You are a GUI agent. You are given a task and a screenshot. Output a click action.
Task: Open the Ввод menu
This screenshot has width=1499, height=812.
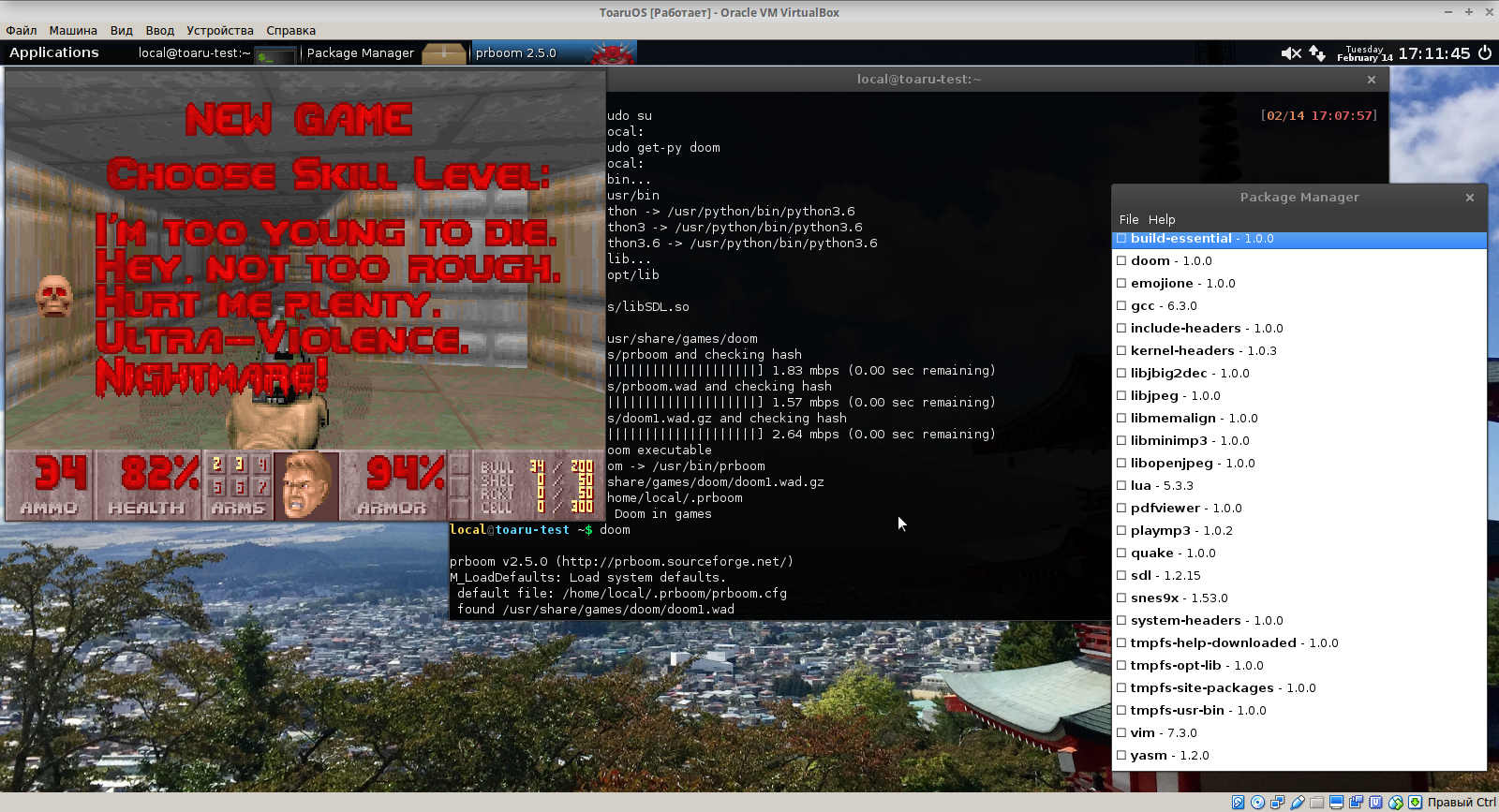pyautogui.click(x=160, y=31)
